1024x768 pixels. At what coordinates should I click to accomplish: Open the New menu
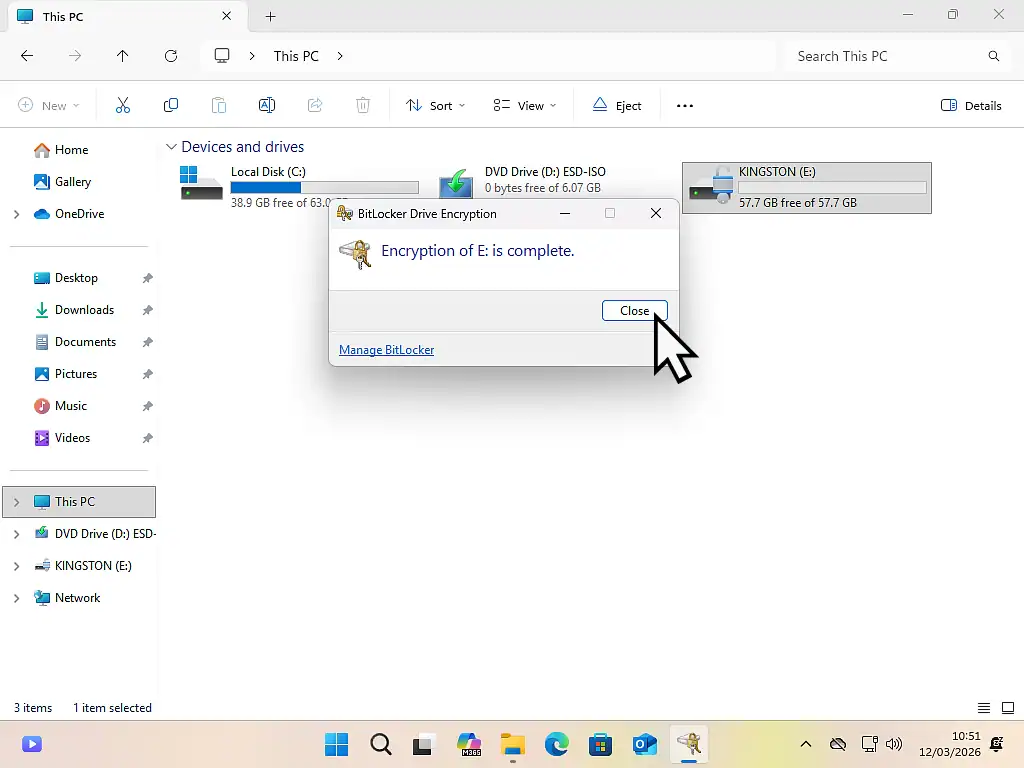click(48, 104)
